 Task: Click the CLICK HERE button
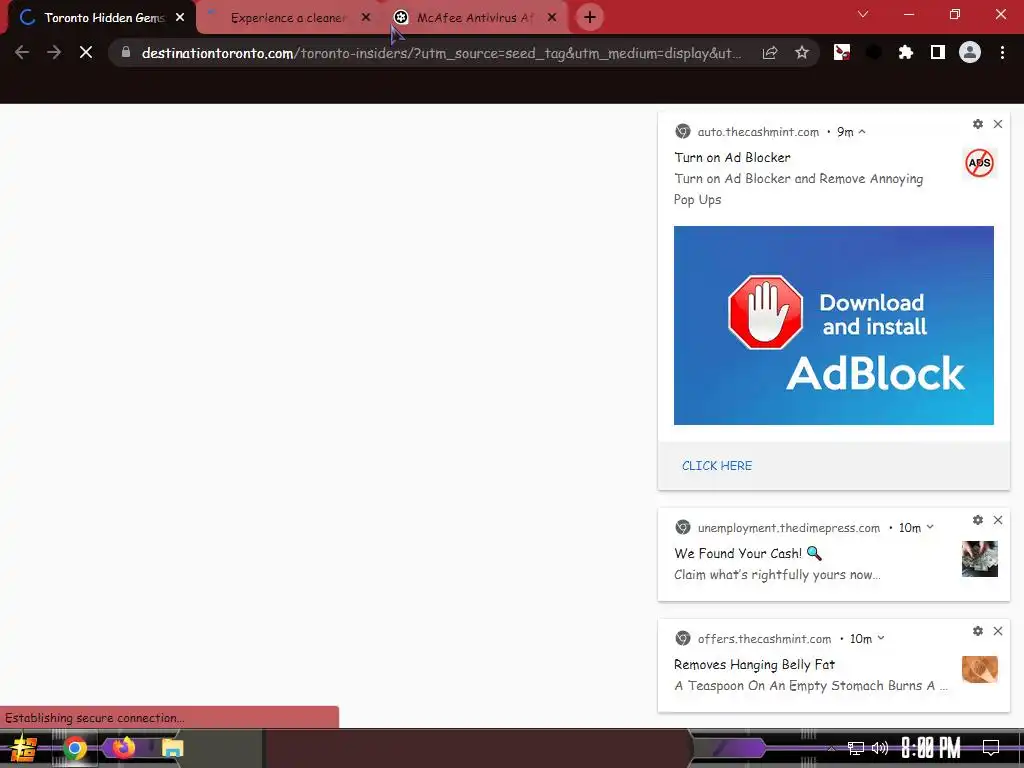[717, 466]
